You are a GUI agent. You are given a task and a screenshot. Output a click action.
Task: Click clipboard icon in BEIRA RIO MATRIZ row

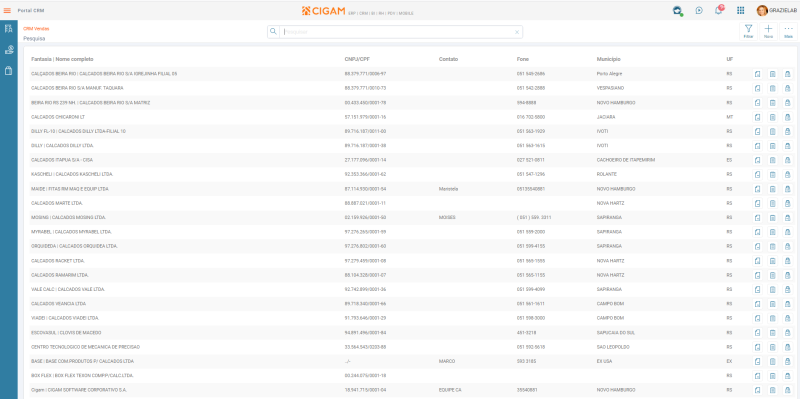pyautogui.click(x=772, y=103)
